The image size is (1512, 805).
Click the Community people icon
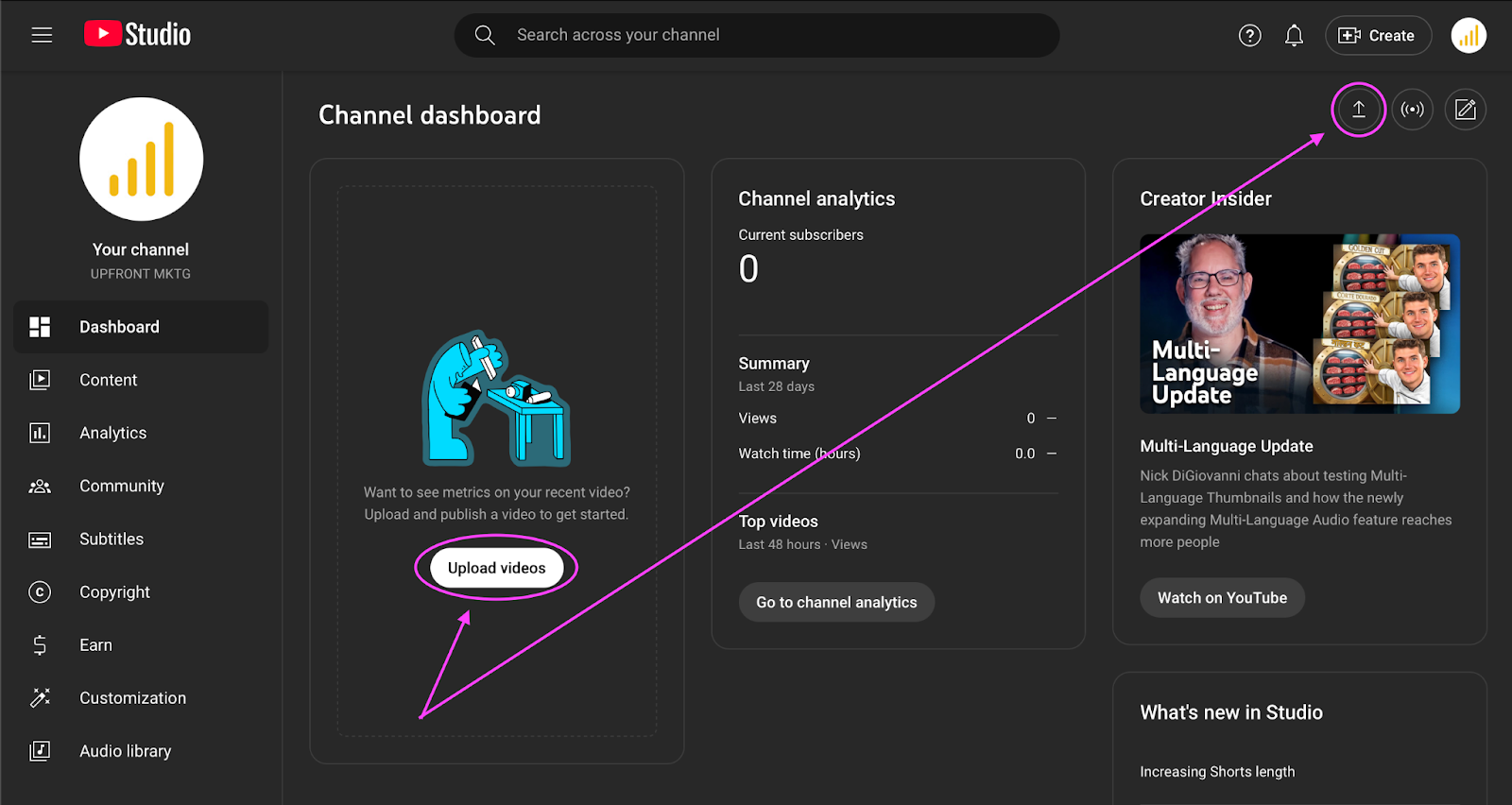coord(40,486)
